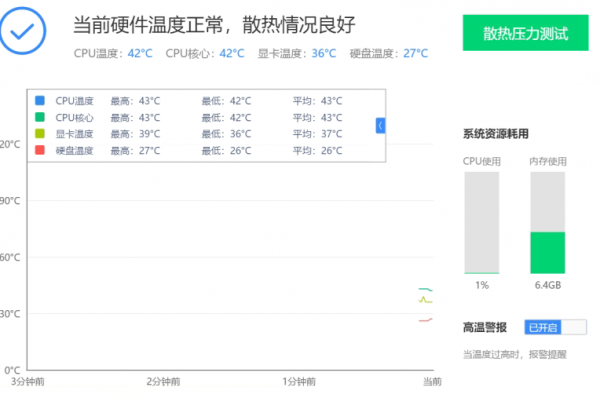Click the 显卡温度 label in the legend

pos(74,134)
